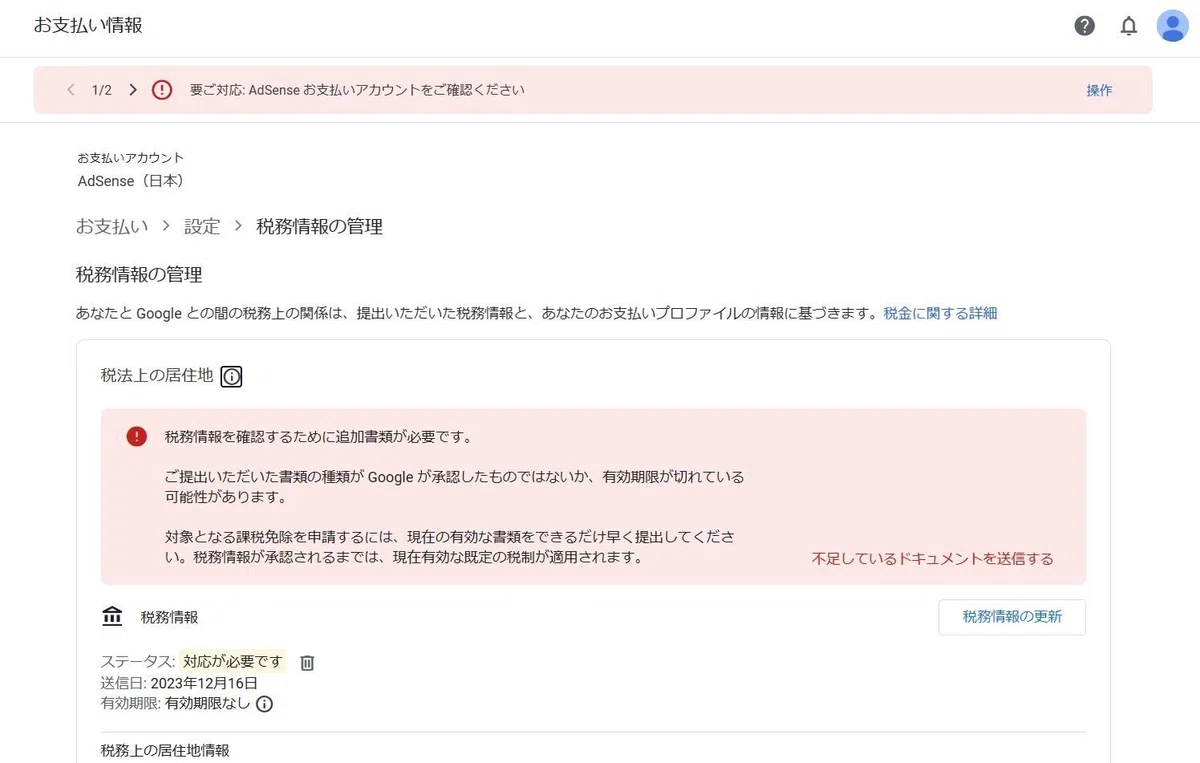Click AdSense（日本） account name
This screenshot has width=1200, height=763.
[x=131, y=181]
